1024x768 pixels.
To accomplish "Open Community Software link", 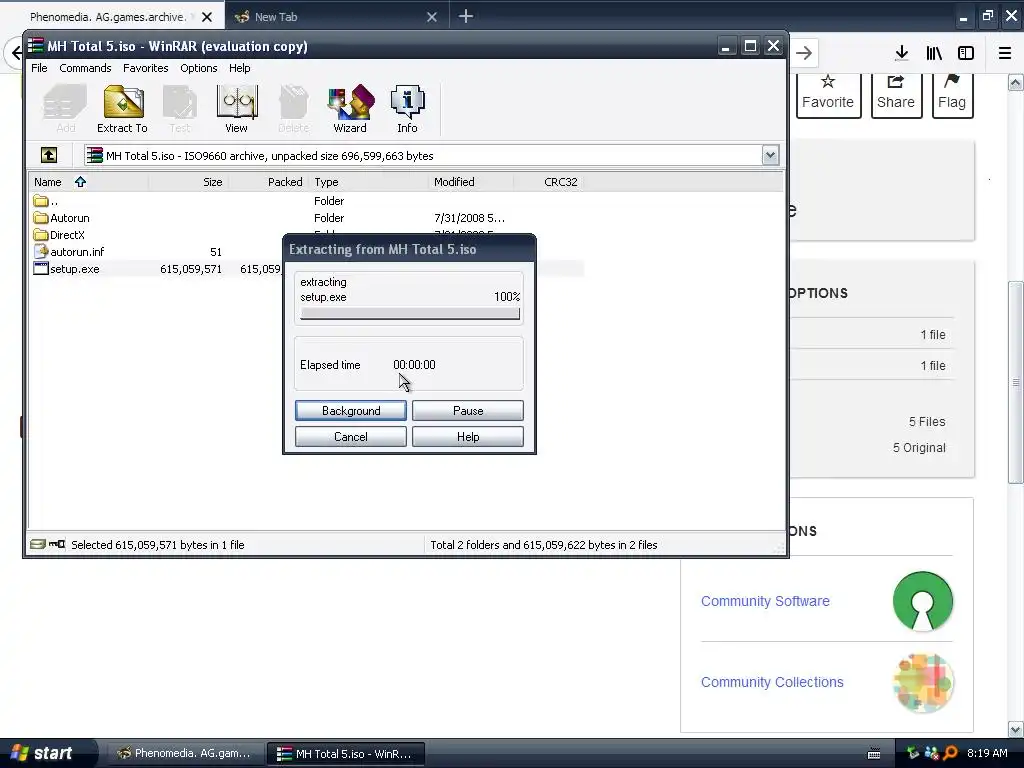I will [x=765, y=601].
